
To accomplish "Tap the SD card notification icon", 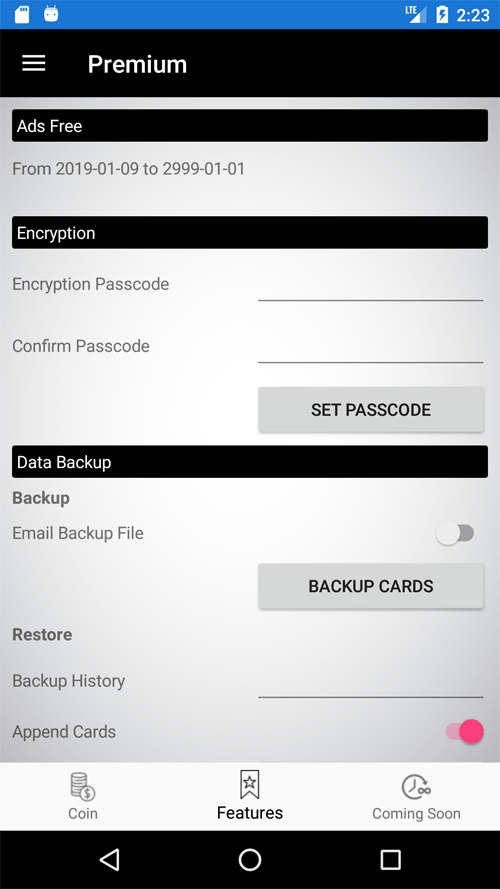I will tap(22, 14).
